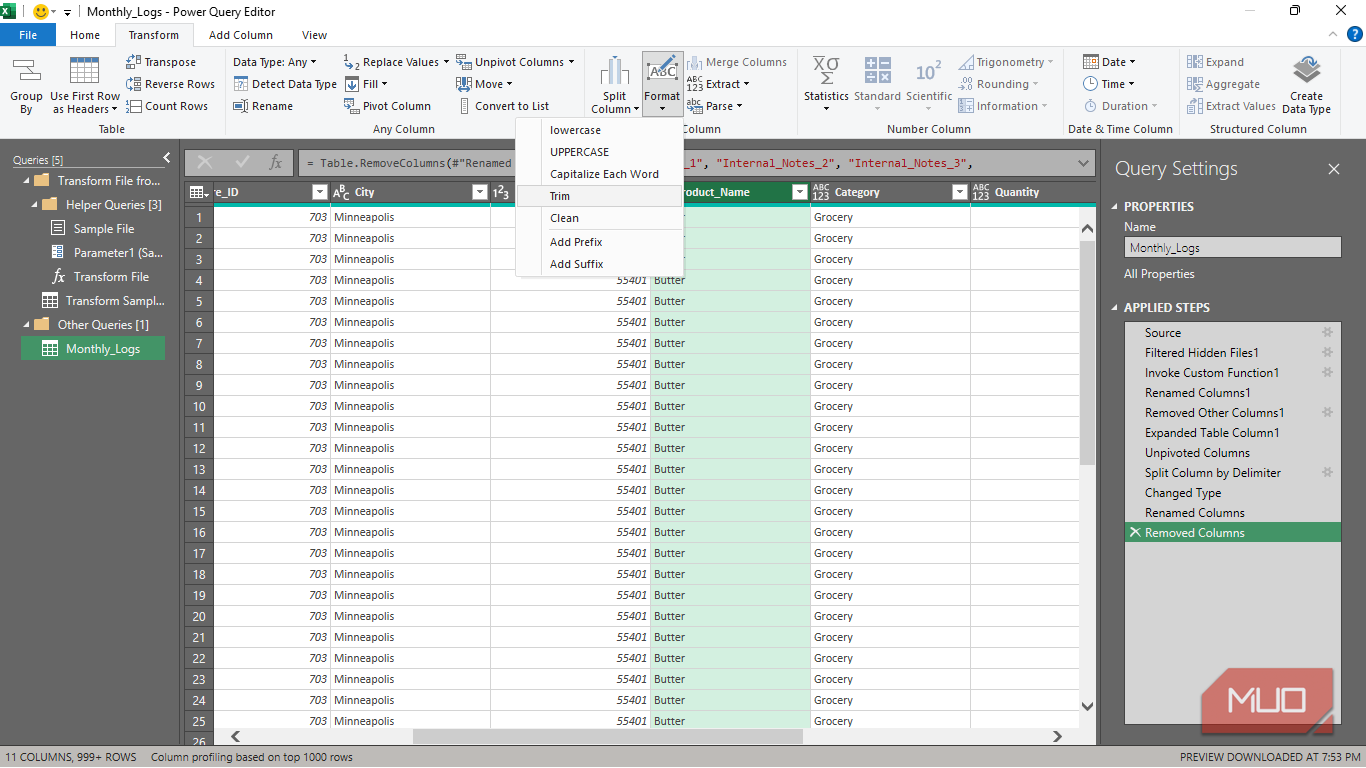The height and width of the screenshot is (768, 1366).
Task: Open City column filter dropdown
Action: coord(479,192)
